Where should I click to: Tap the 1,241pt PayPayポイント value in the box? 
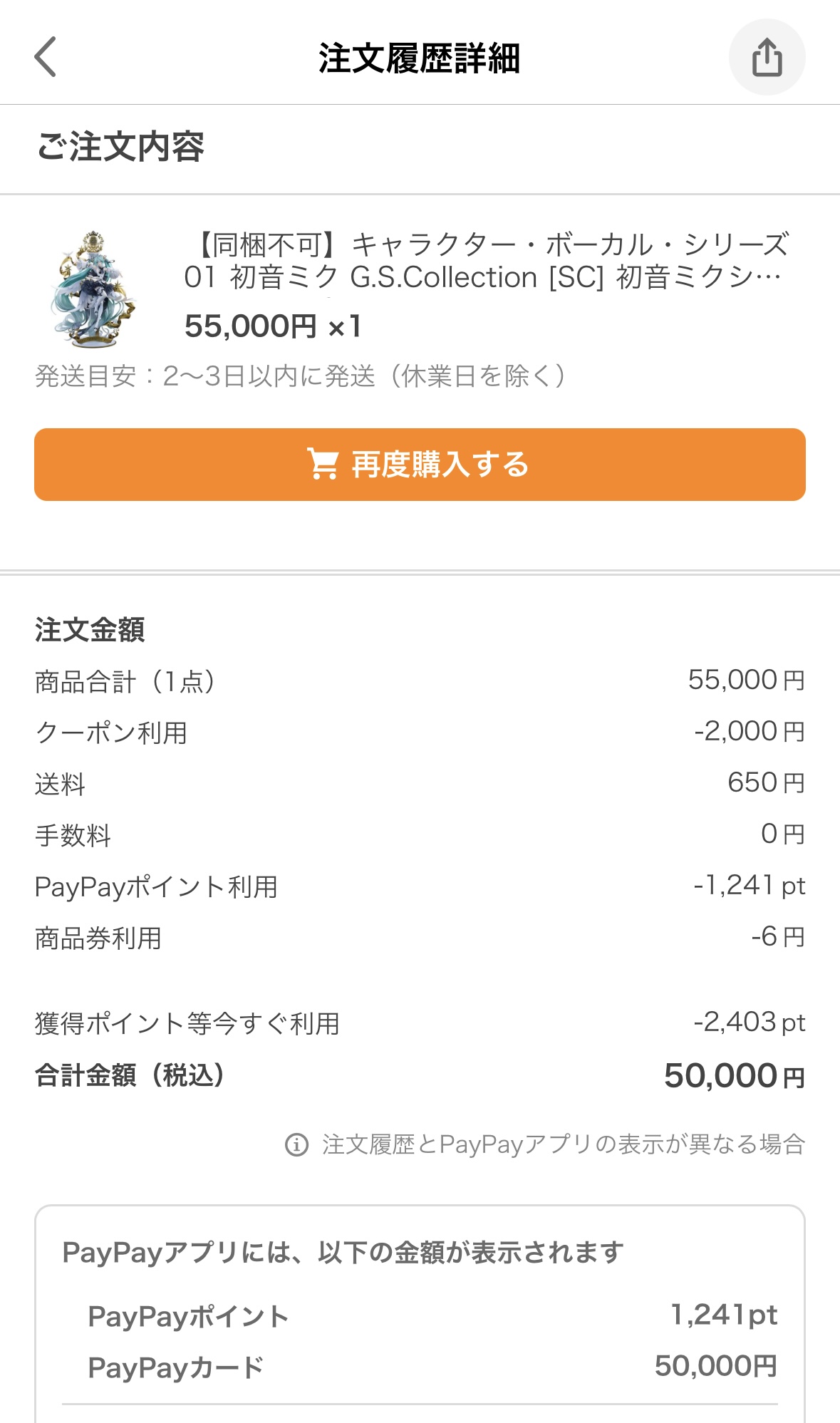tap(724, 1315)
